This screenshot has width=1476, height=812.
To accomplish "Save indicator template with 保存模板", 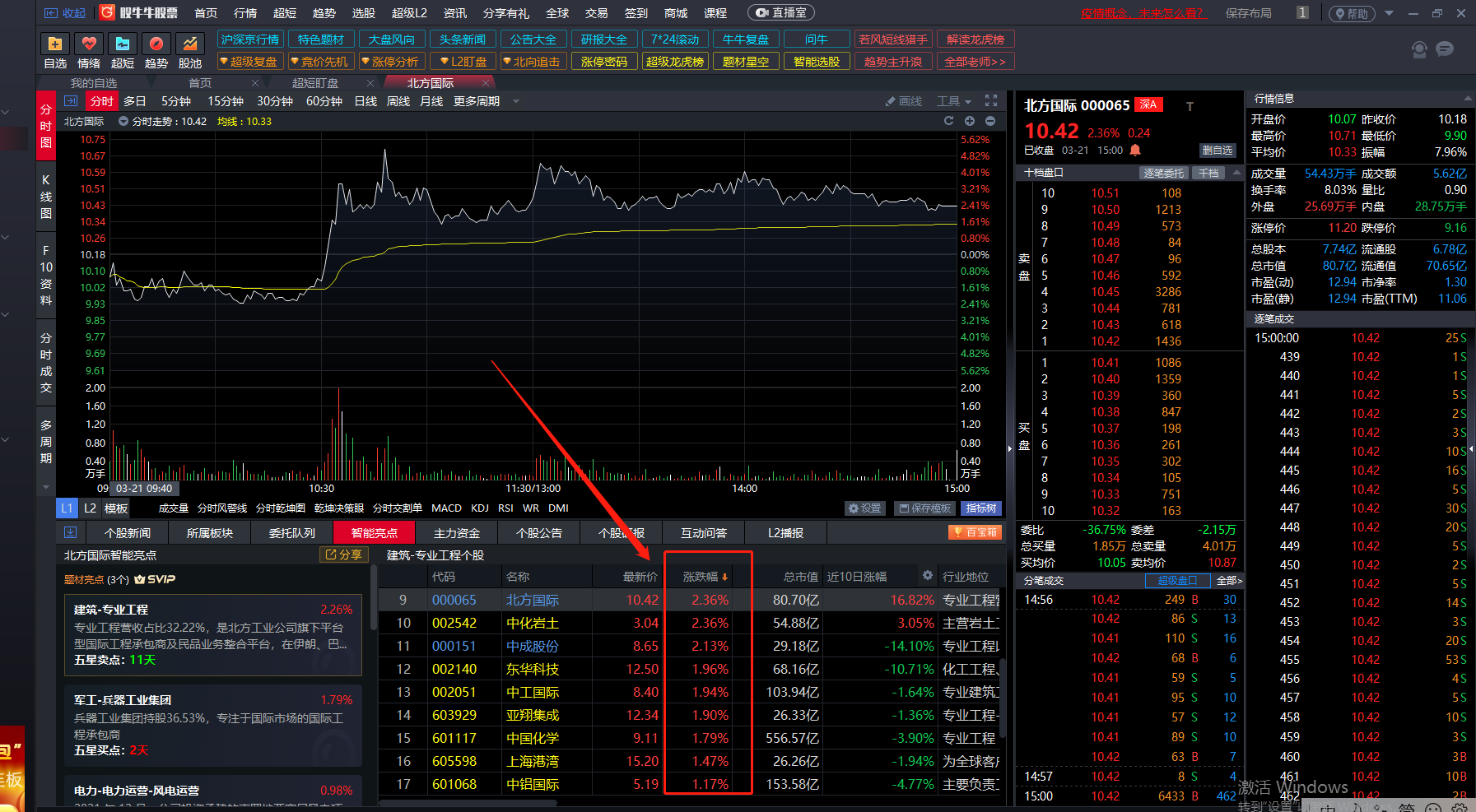I will click(x=925, y=508).
